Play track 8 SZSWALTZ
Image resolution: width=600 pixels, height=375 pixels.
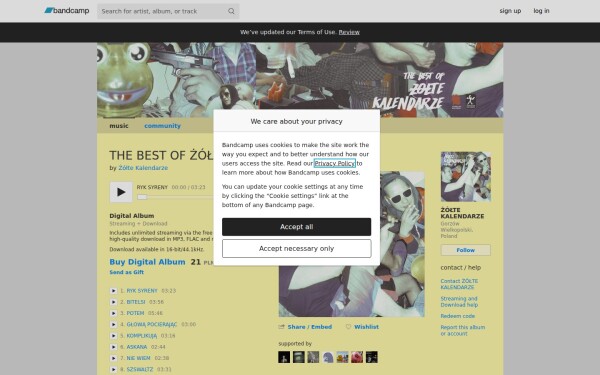click(113, 369)
